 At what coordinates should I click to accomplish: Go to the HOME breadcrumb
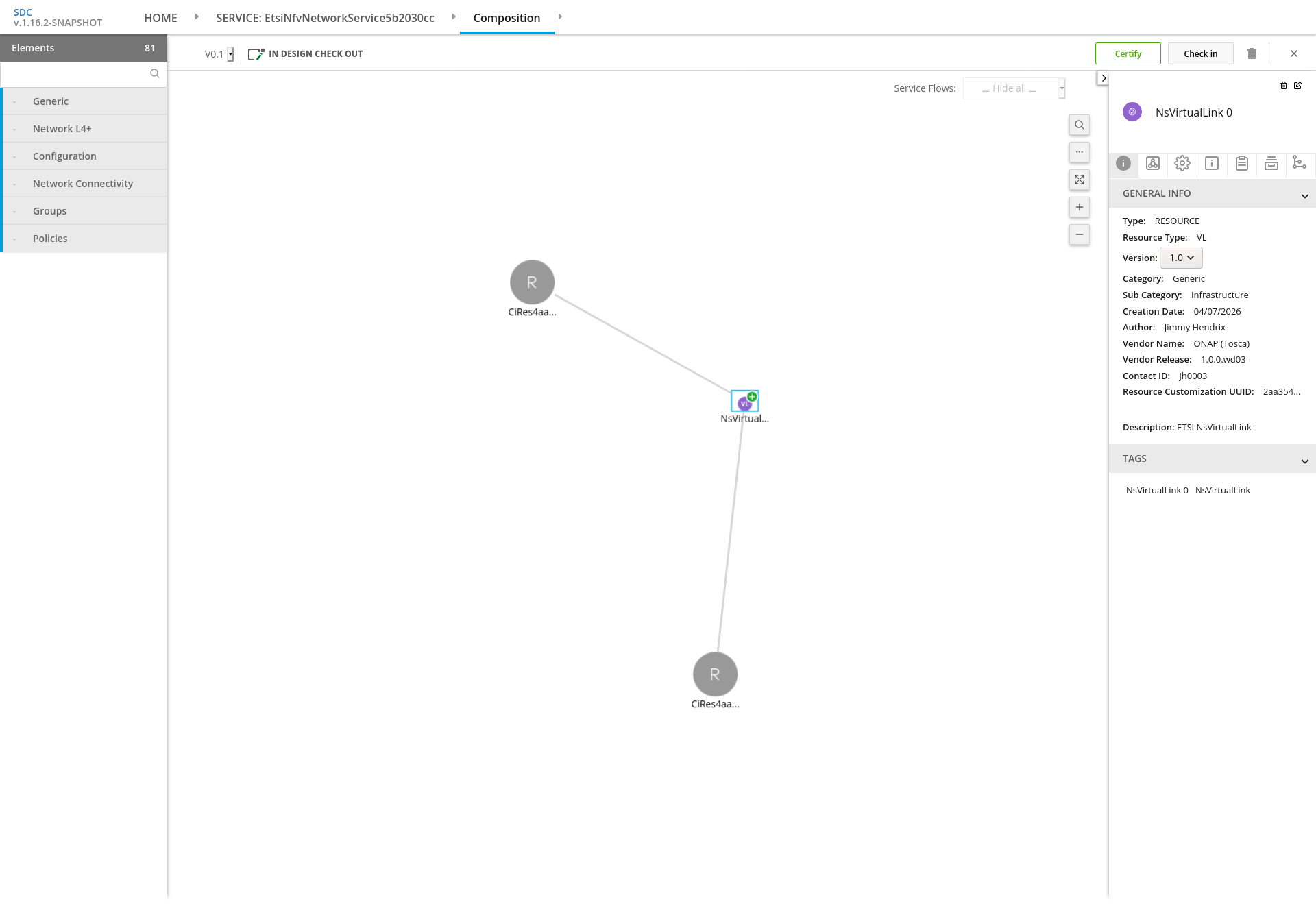[160, 18]
